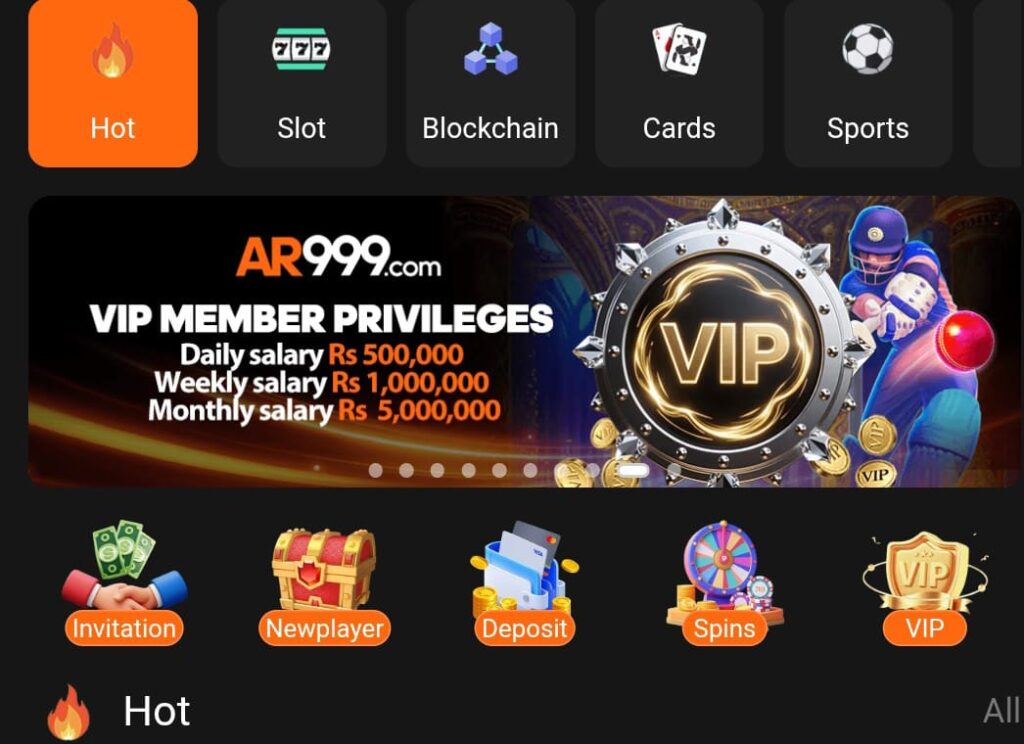View All hot games link
The image size is (1024, 744).
point(1000,711)
